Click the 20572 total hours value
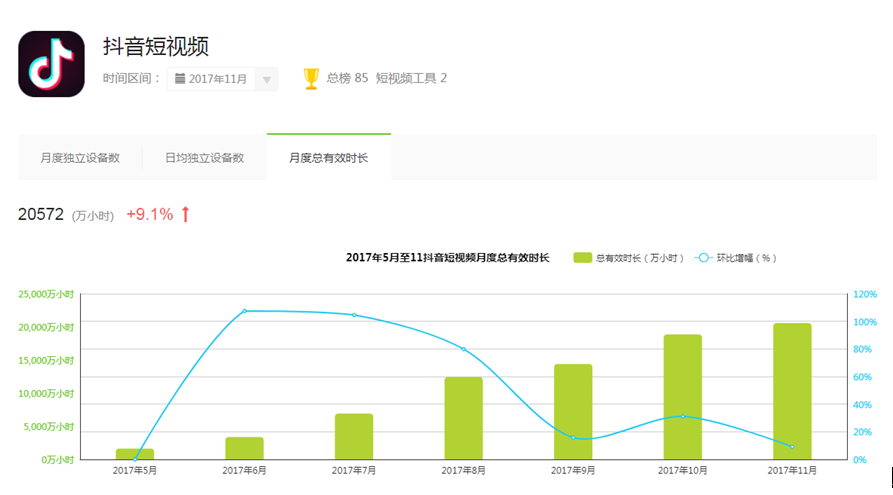The image size is (893, 495). click(x=40, y=214)
